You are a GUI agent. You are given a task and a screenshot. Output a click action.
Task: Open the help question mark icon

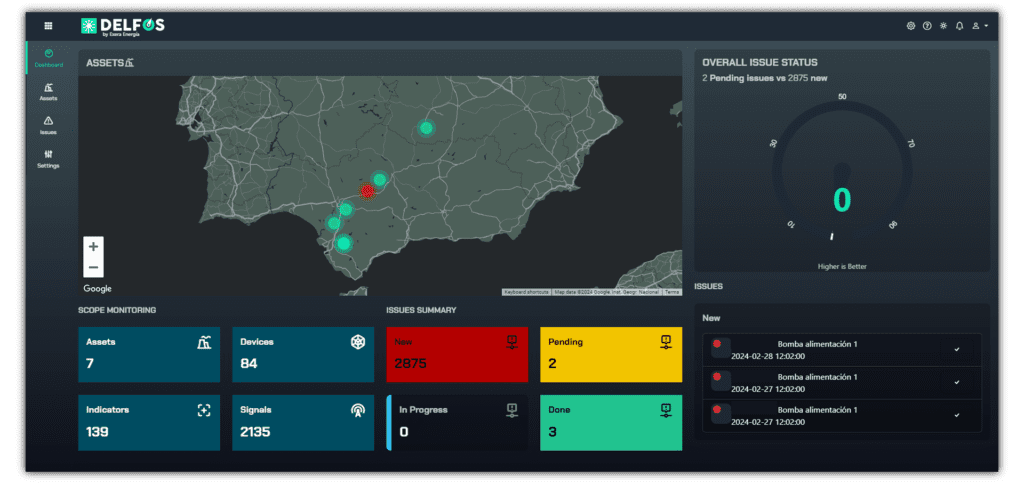coord(927,25)
